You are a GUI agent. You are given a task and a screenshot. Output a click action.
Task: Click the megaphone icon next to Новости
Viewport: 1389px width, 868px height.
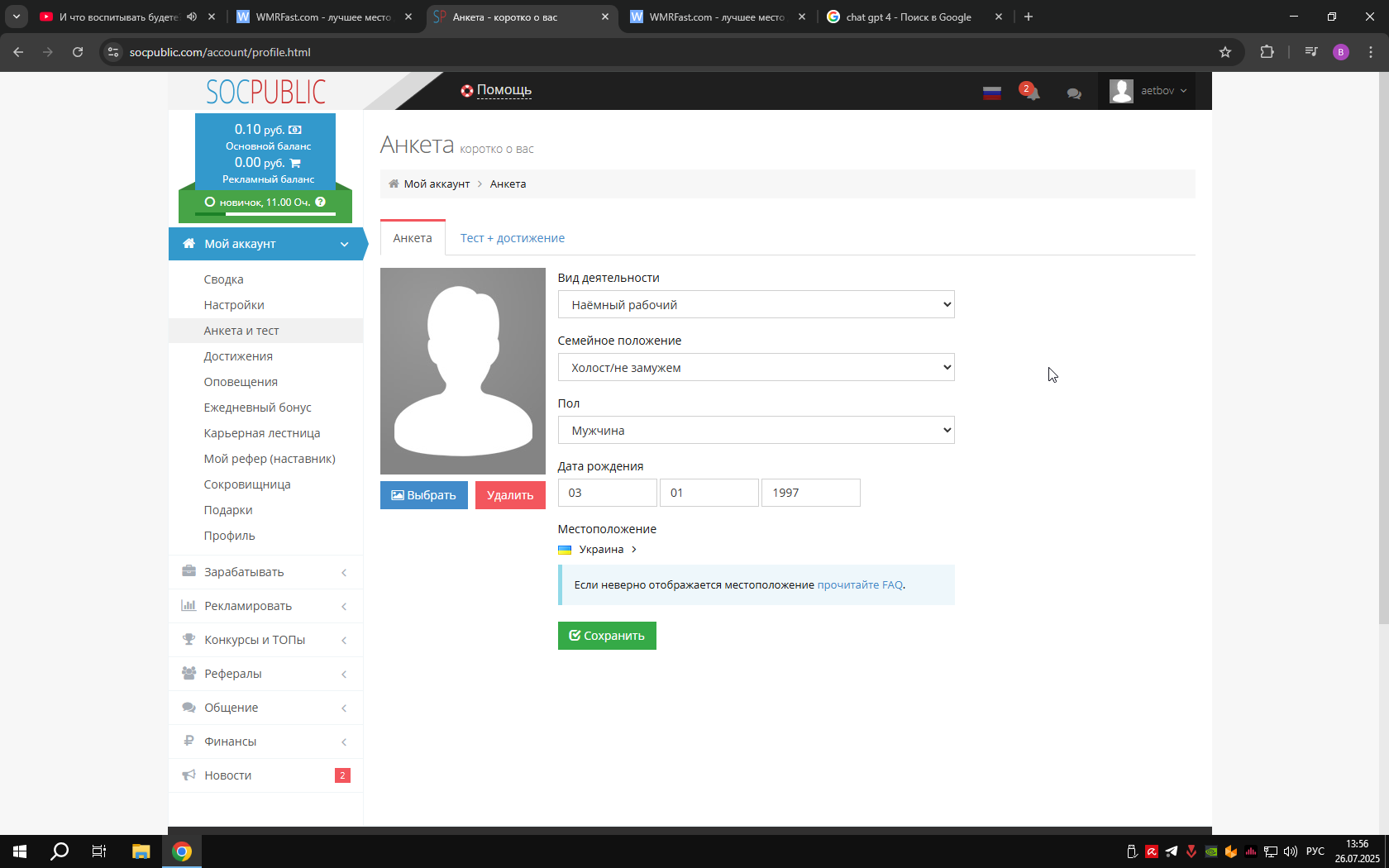[189, 775]
